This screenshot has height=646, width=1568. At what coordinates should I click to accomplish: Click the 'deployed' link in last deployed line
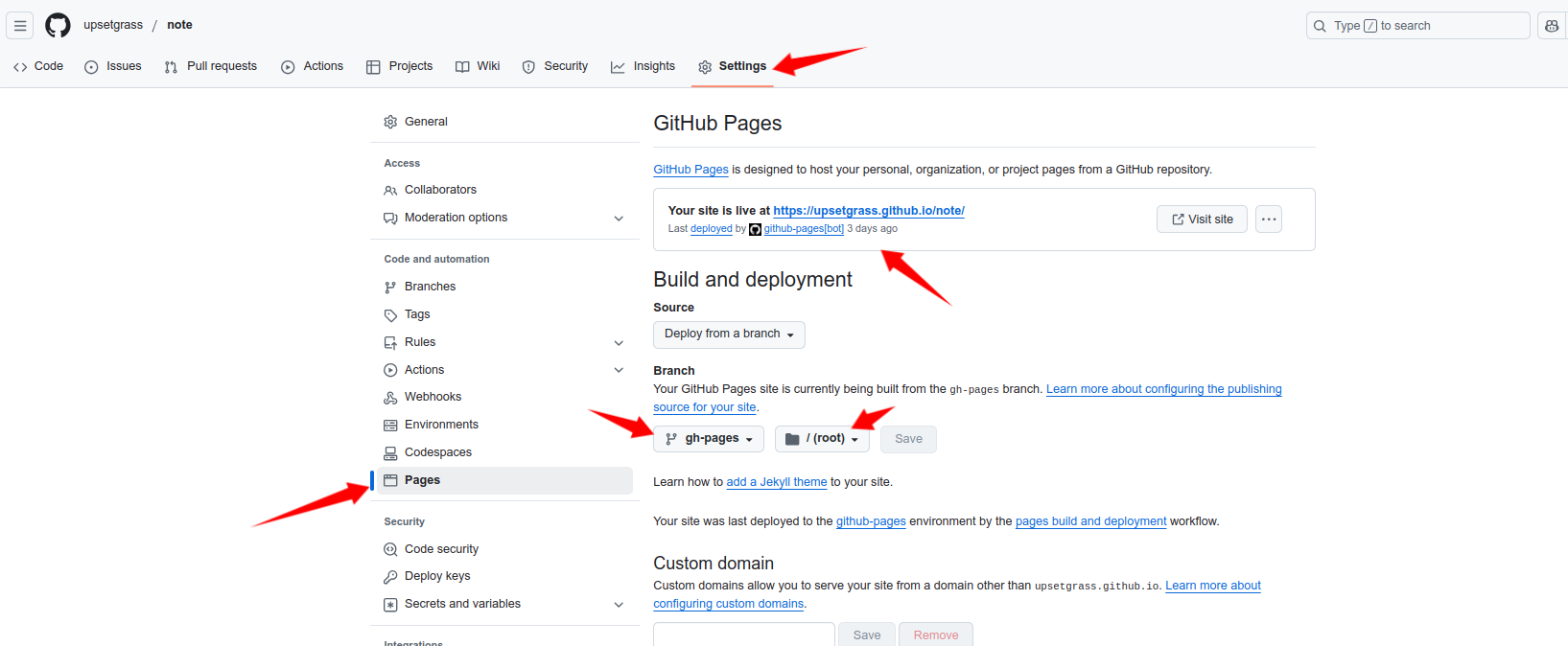[x=712, y=229]
